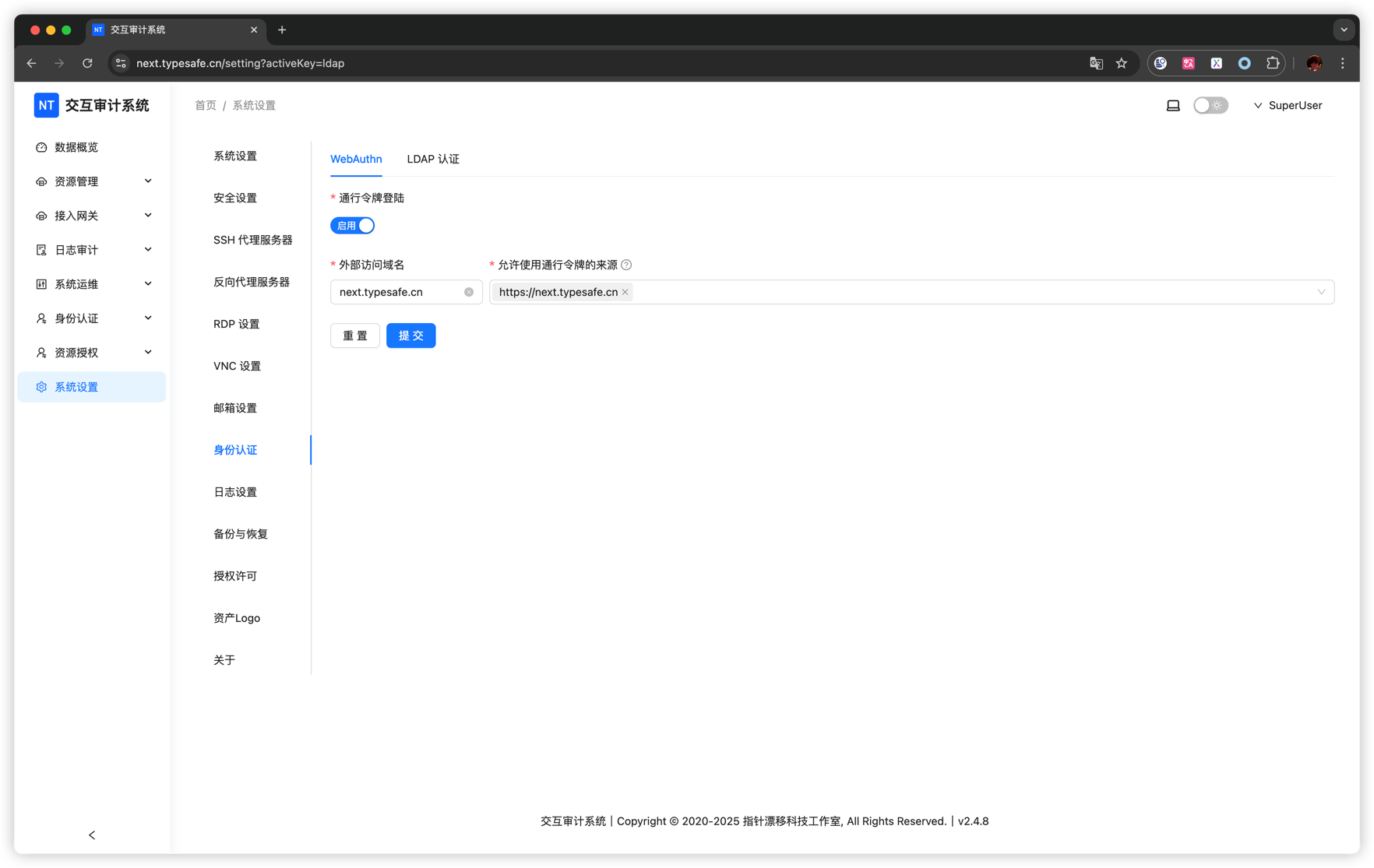Image resolution: width=1374 pixels, height=868 pixels.
Task: Collapse the sidebar with the arrow icon
Action: [x=92, y=835]
